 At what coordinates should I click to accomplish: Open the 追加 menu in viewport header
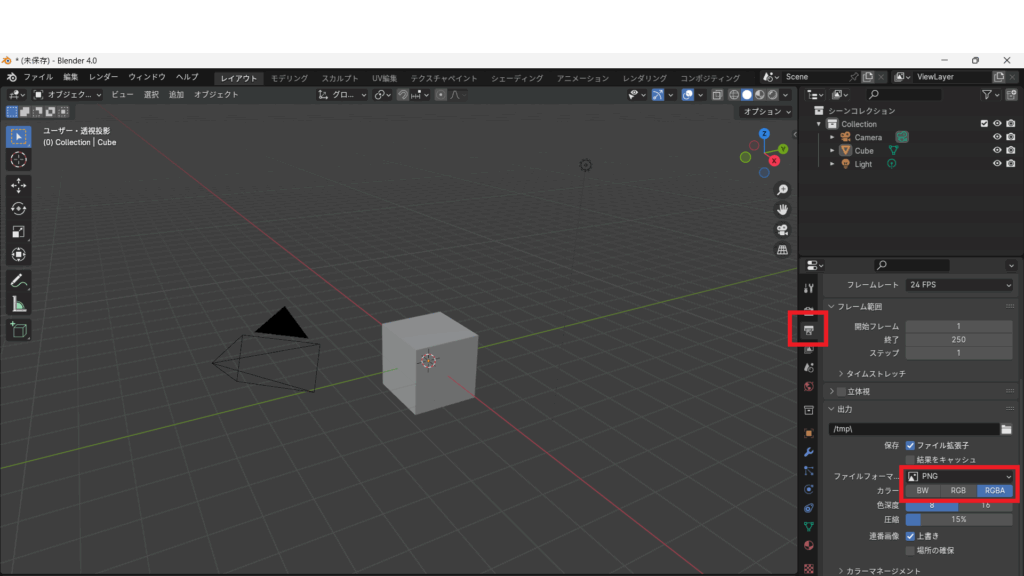coord(176,95)
